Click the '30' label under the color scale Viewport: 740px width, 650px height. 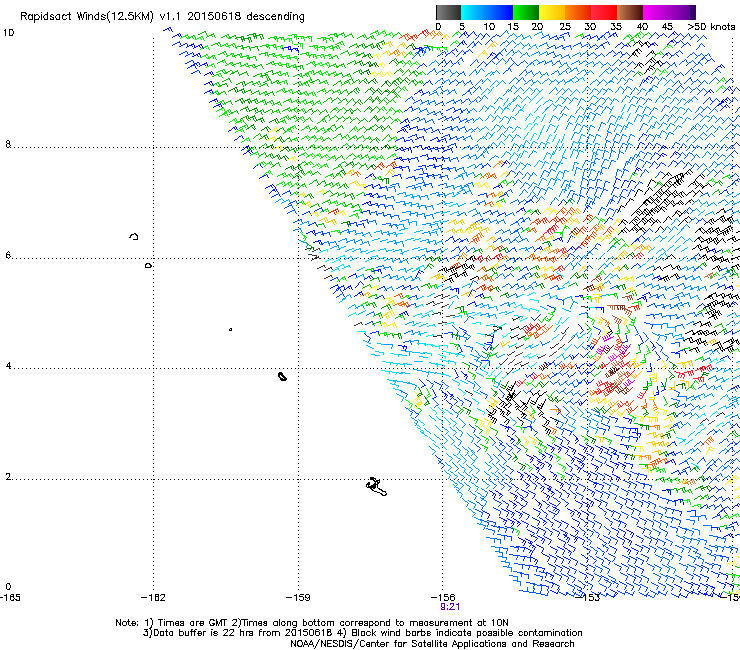tap(590, 27)
